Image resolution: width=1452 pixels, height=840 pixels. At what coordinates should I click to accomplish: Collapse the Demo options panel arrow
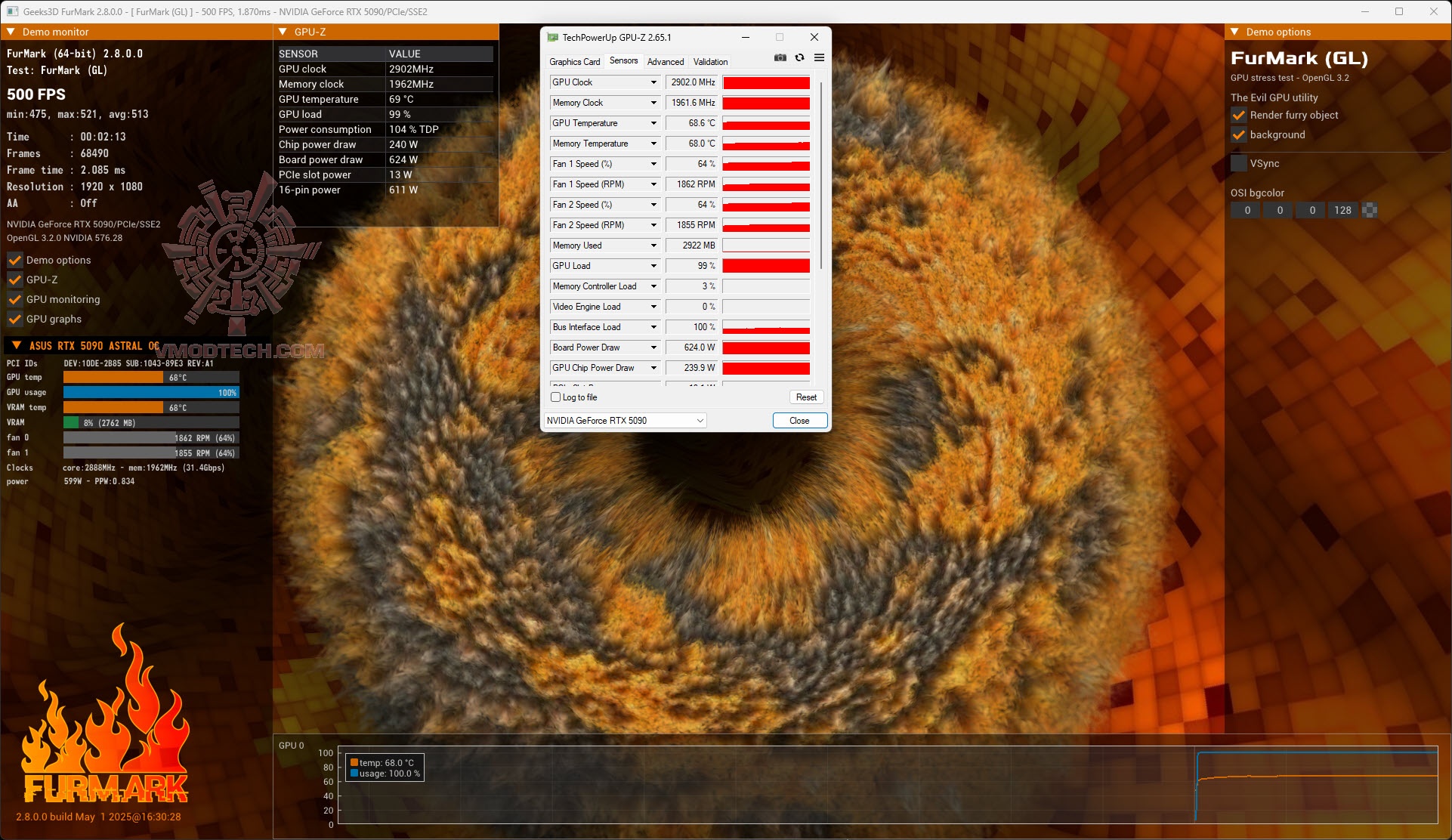tap(1235, 32)
